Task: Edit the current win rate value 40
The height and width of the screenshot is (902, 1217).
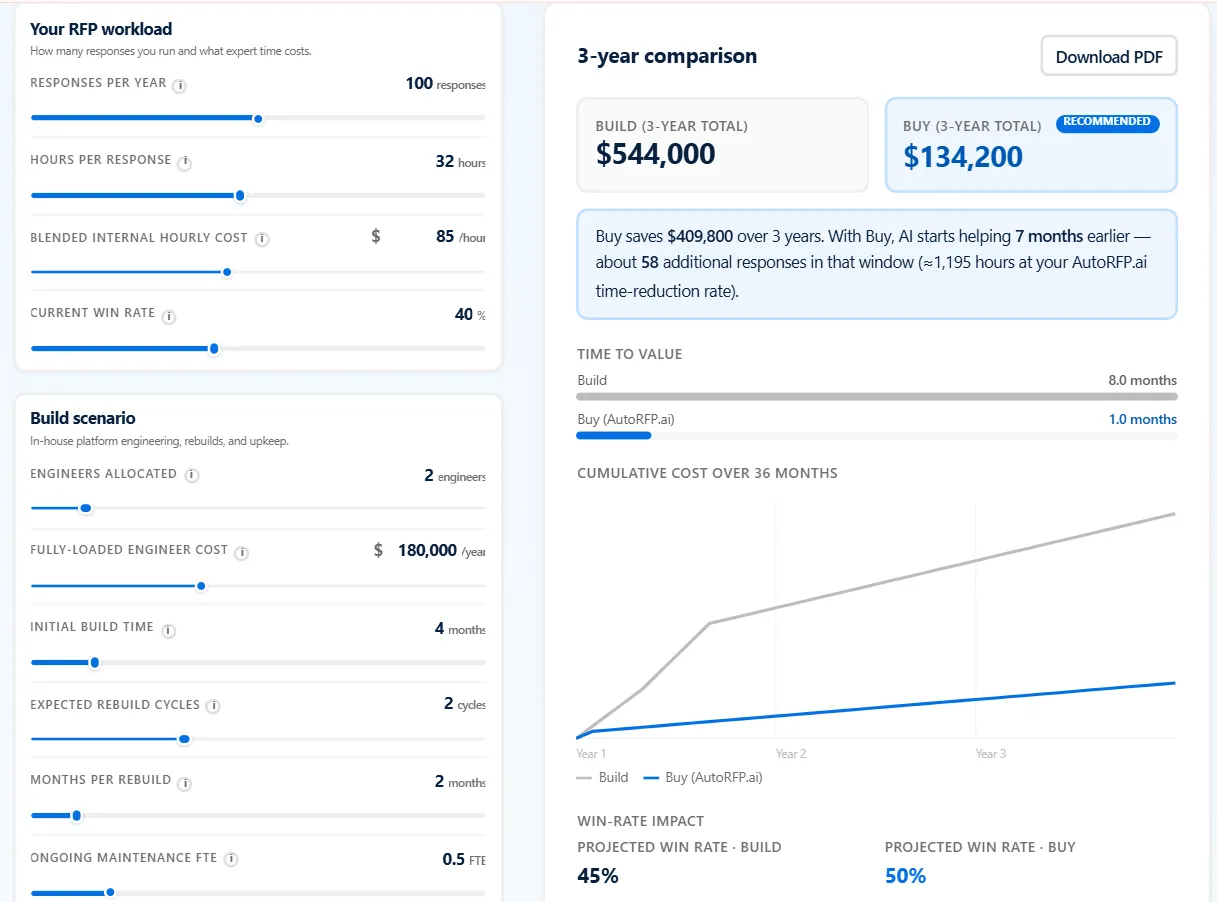Action: coord(464,314)
